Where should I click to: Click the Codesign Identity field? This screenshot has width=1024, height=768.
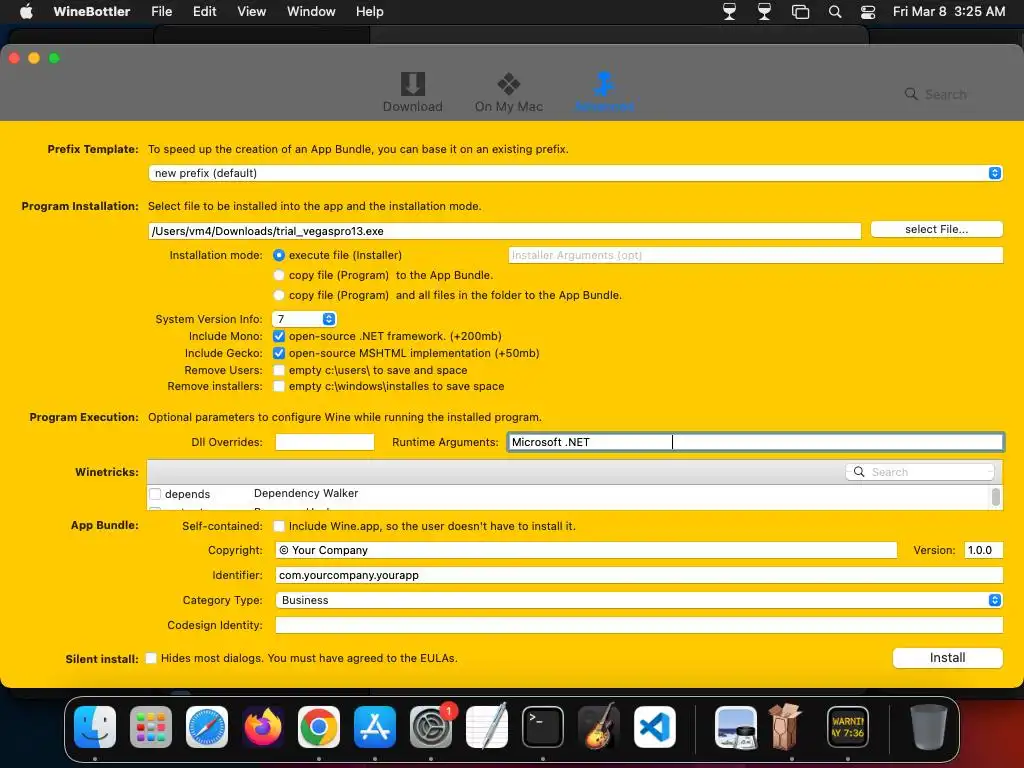(x=639, y=625)
